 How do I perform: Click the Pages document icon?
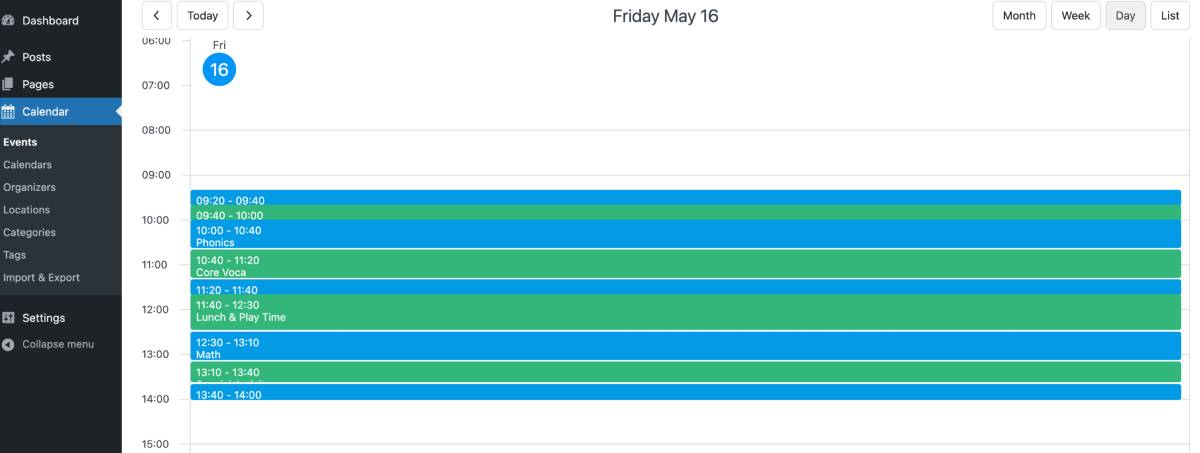(x=8, y=84)
